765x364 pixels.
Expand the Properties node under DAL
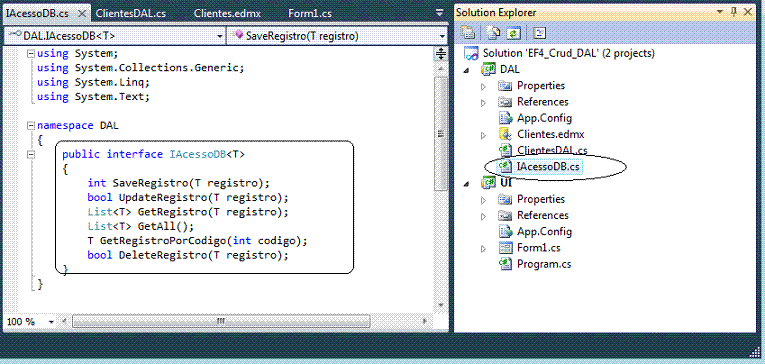(483, 86)
